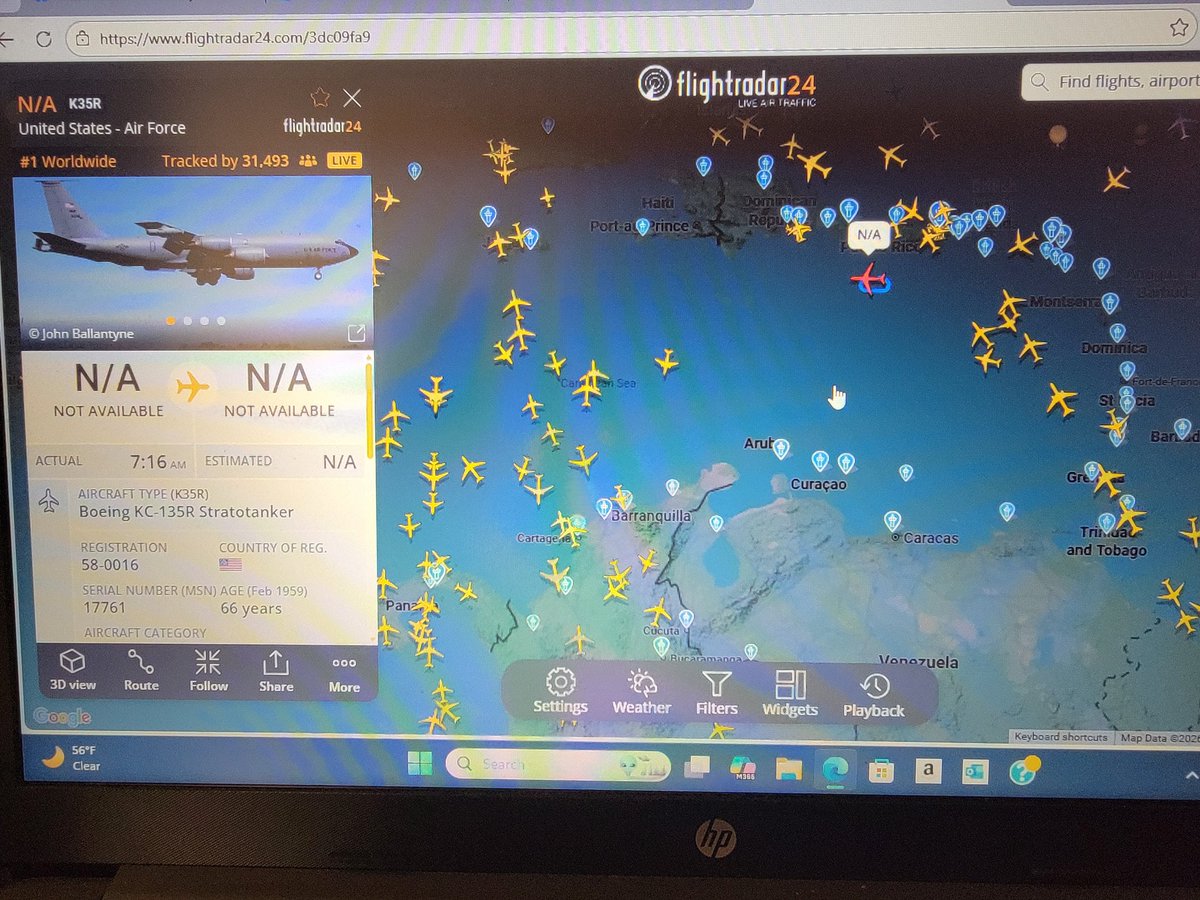Open Microsoft Store from the taskbar
Screen dimensions: 1200x900
(x=881, y=770)
